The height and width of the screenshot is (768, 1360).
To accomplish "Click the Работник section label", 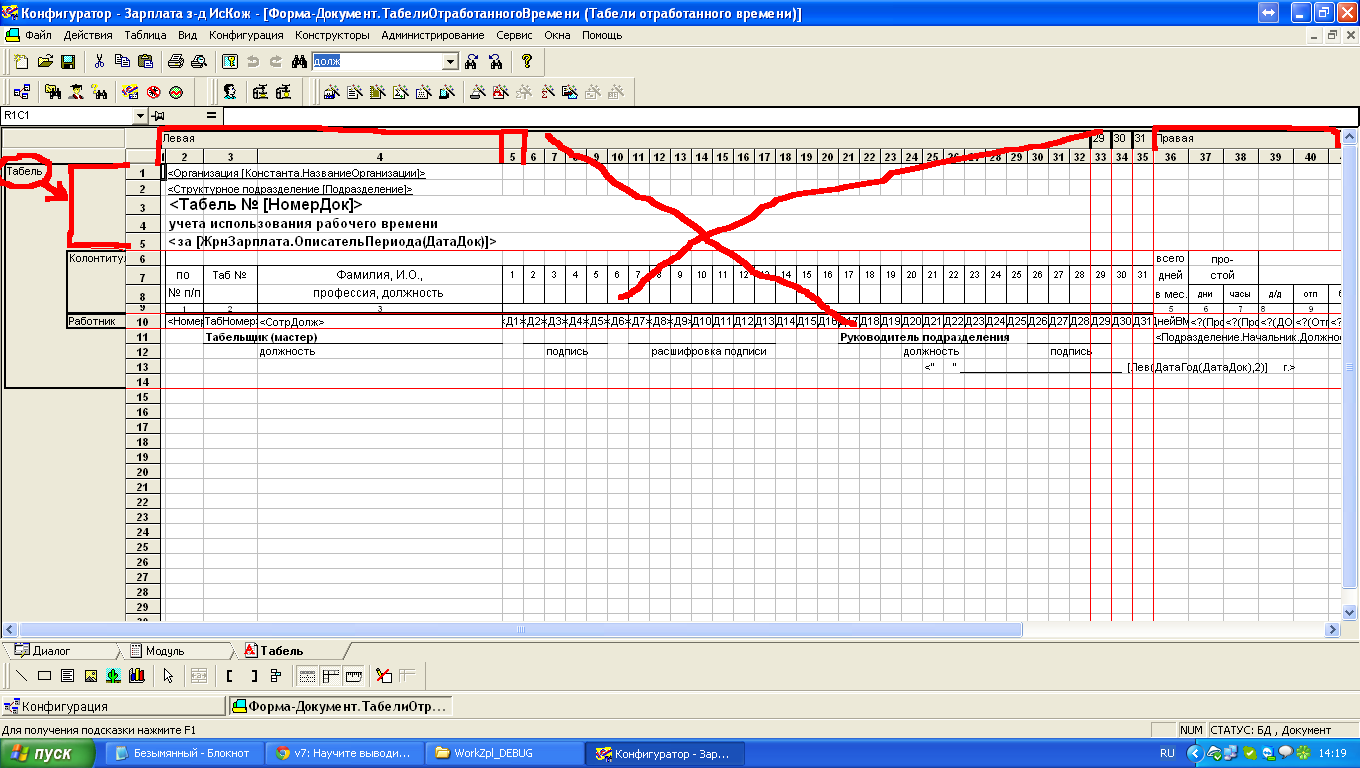I will (96, 322).
